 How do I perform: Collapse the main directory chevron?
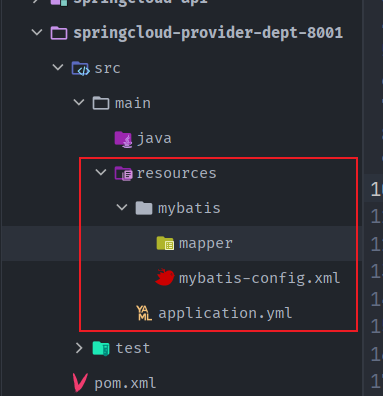pyautogui.click(x=79, y=102)
